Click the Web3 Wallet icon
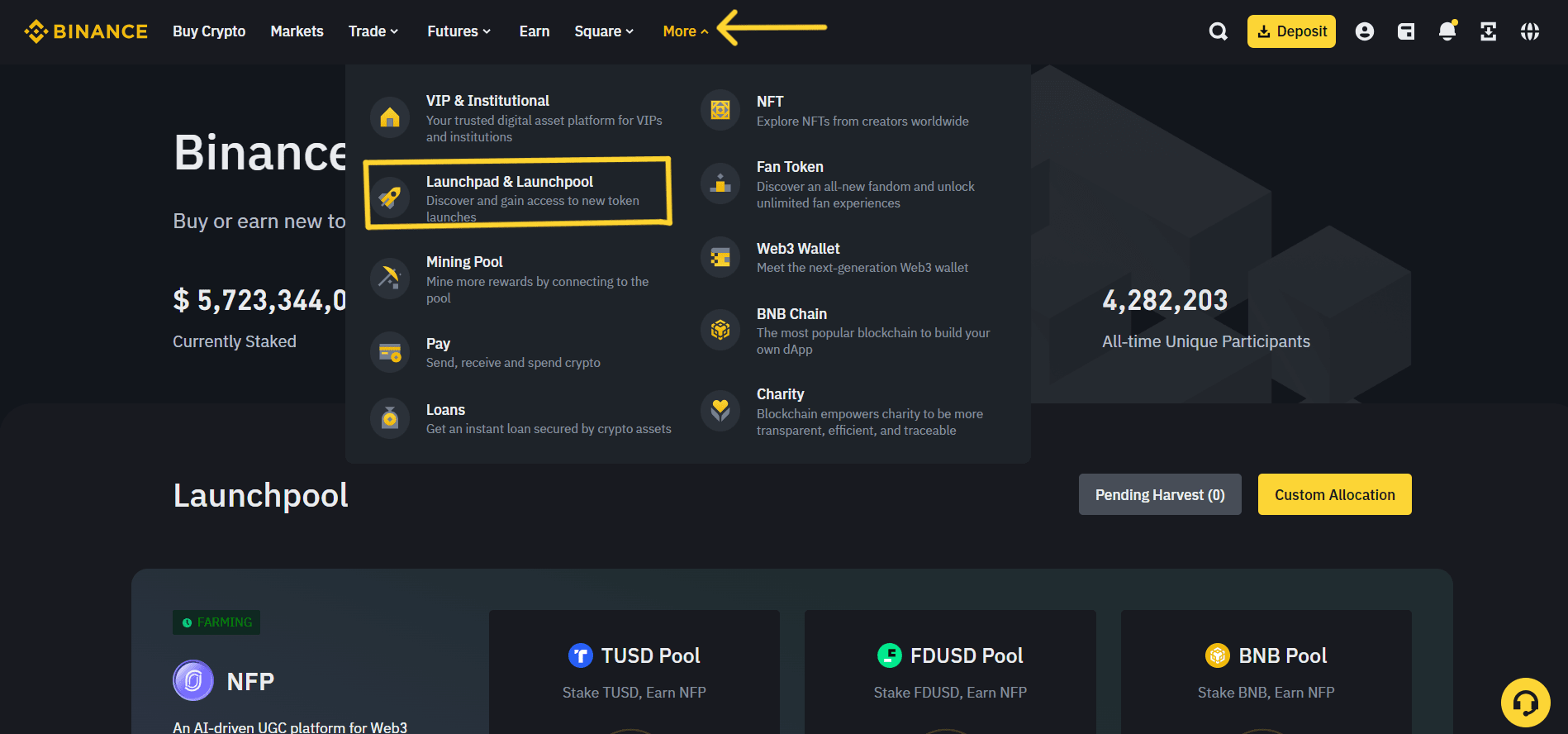Image resolution: width=1568 pixels, height=734 pixels. coord(720,258)
